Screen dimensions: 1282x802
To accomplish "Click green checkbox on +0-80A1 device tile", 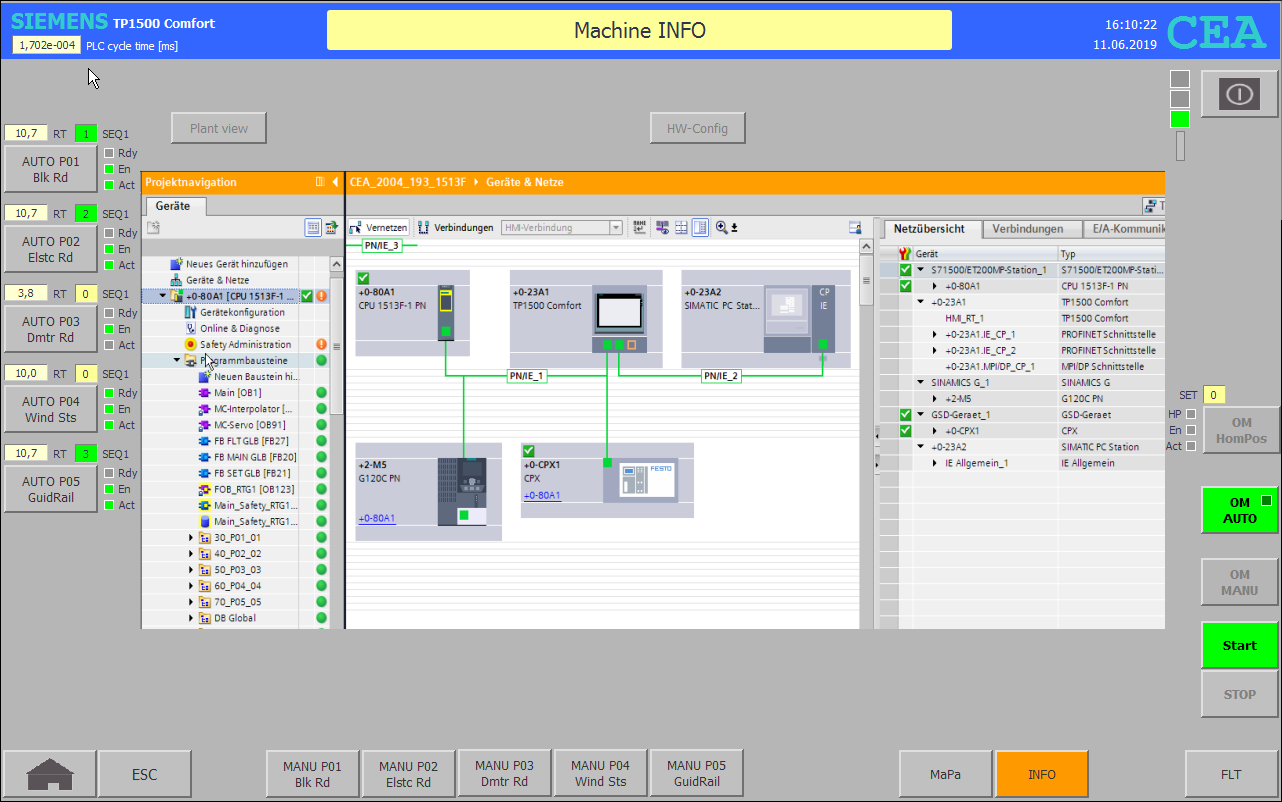I will (x=364, y=278).
